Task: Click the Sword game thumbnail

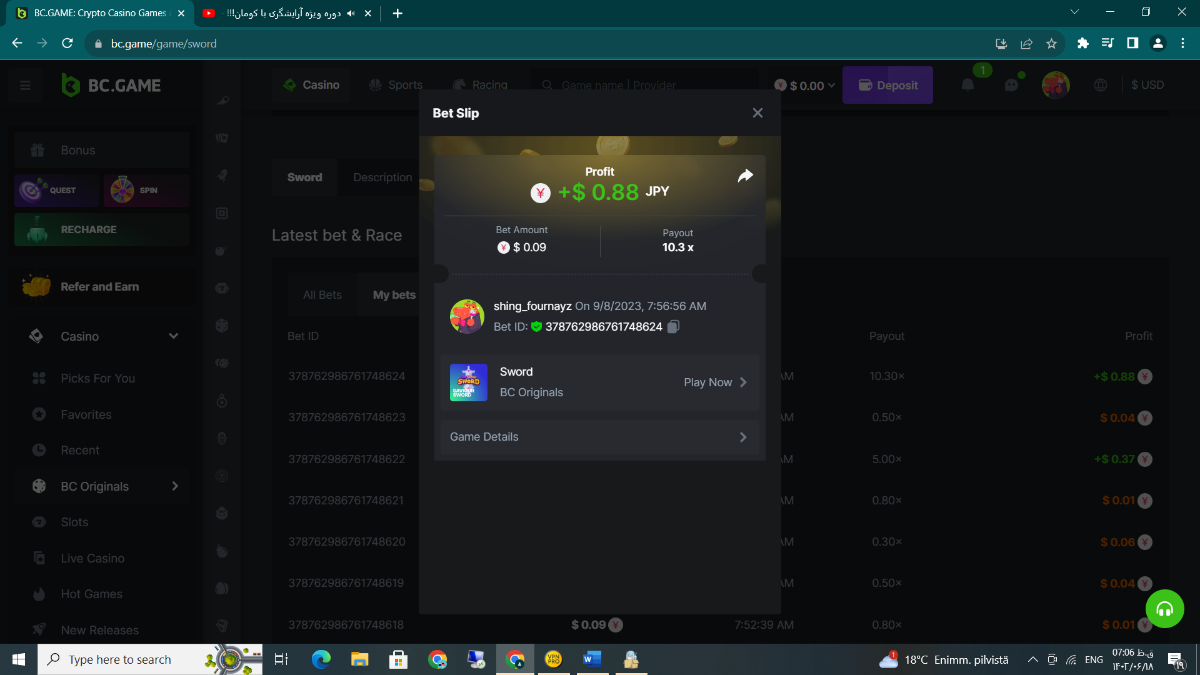Action: click(x=469, y=382)
